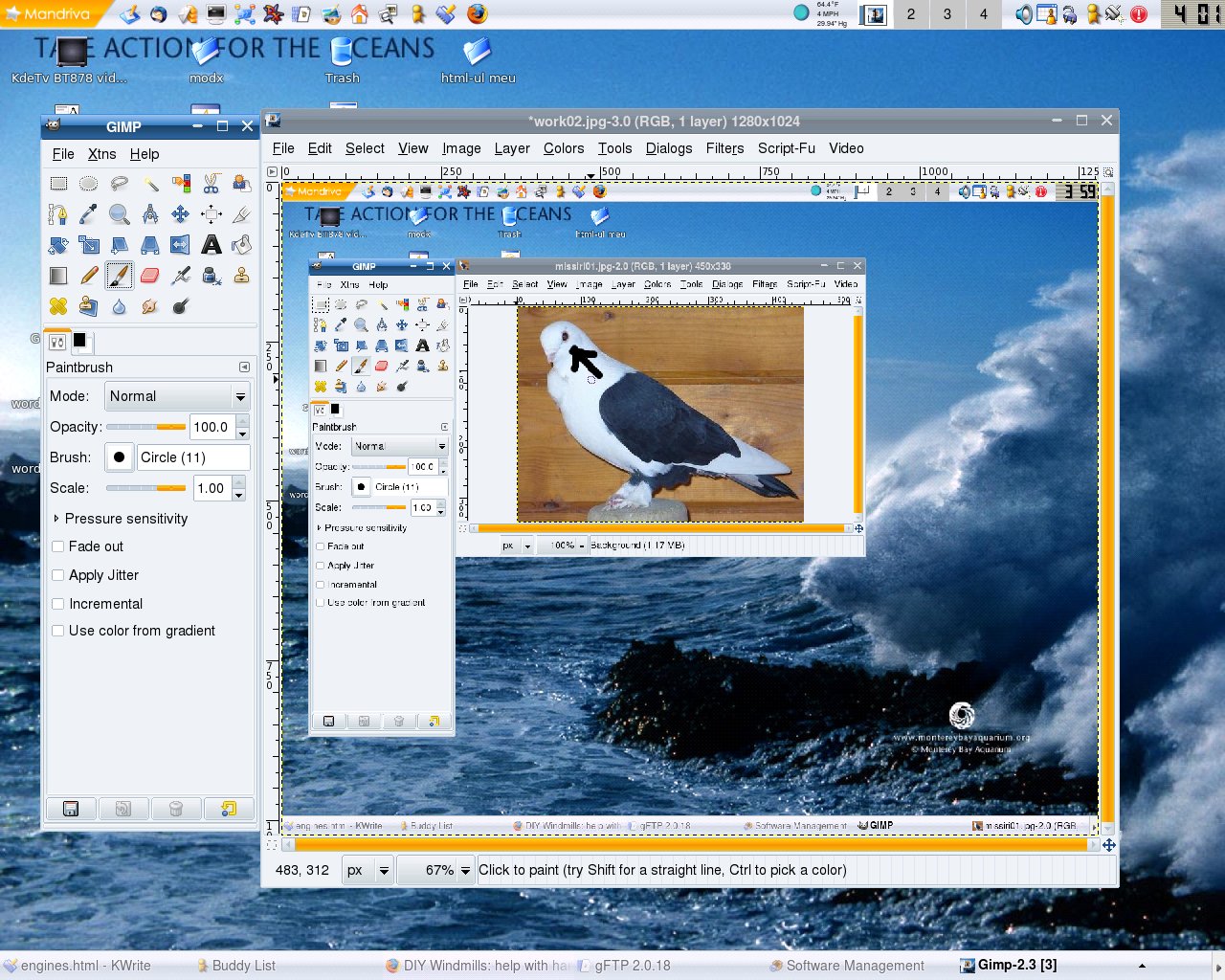Activate the Text tool in toolbox

(x=212, y=245)
